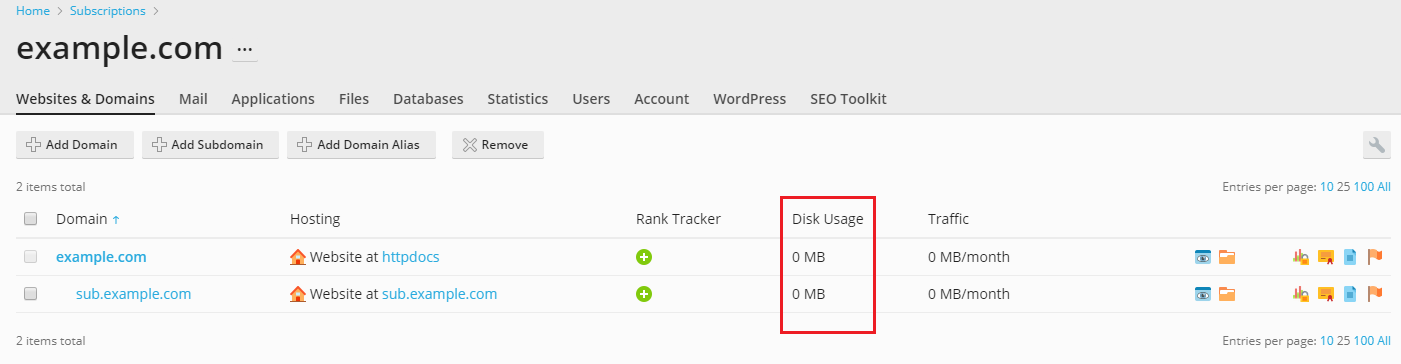Click the Remove button
This screenshot has width=1401, height=364.
tap(497, 145)
